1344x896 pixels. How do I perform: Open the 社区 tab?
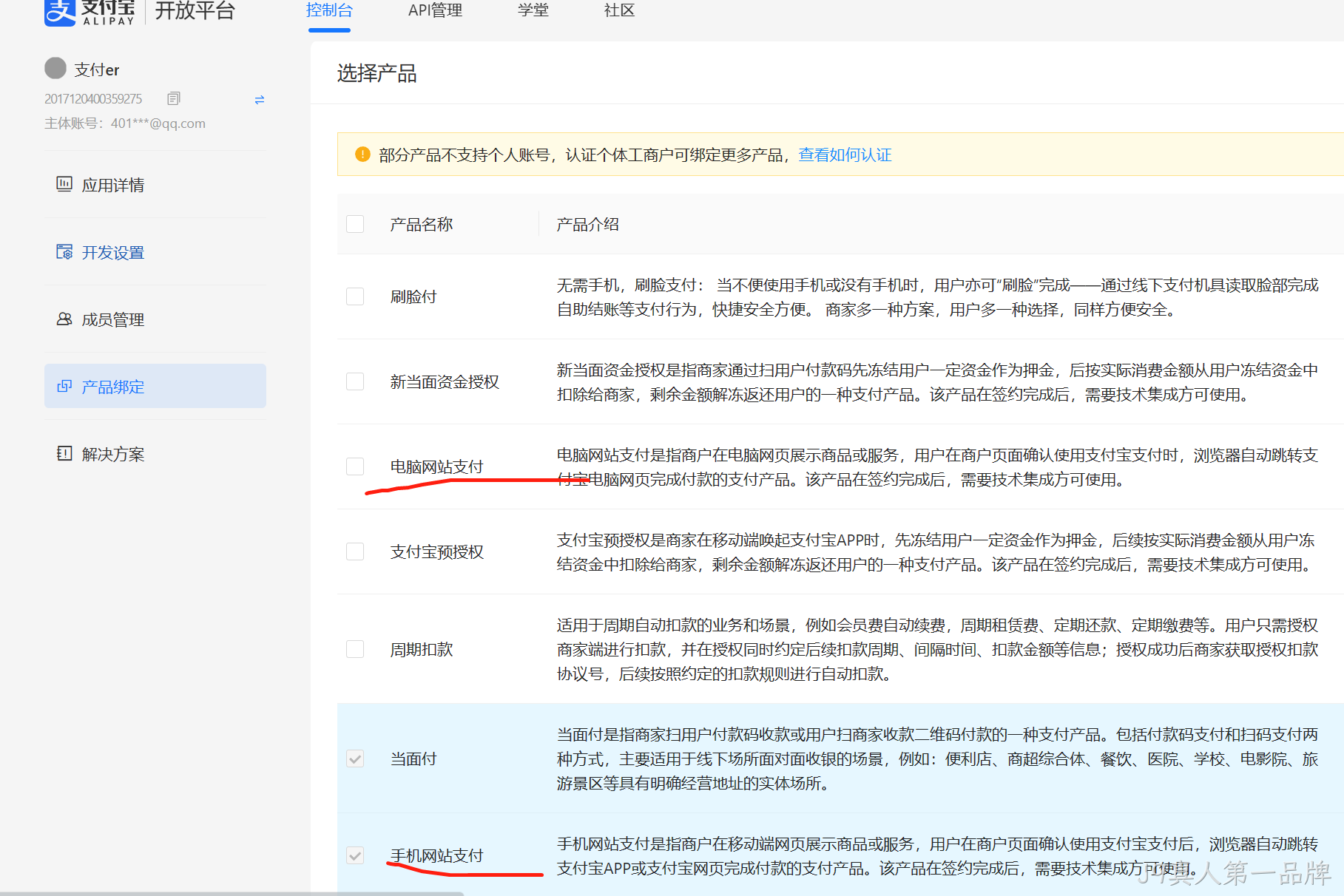coord(619,10)
